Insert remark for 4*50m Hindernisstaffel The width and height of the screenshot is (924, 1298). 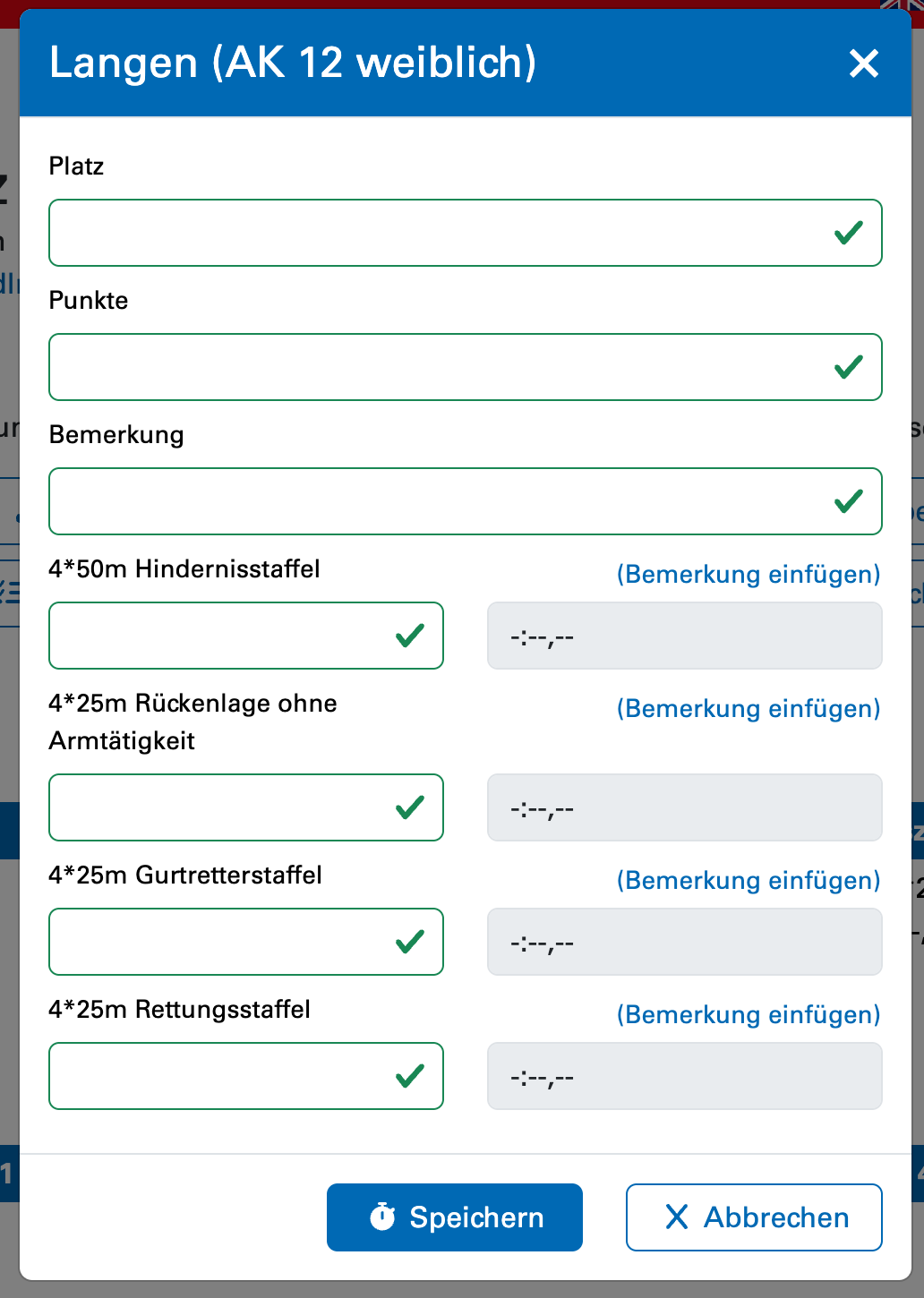click(x=749, y=575)
